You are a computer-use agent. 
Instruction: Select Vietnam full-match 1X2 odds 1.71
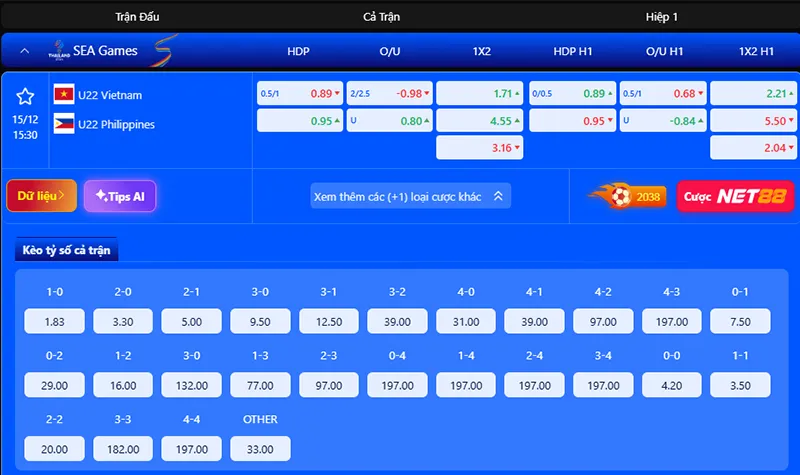pos(479,94)
